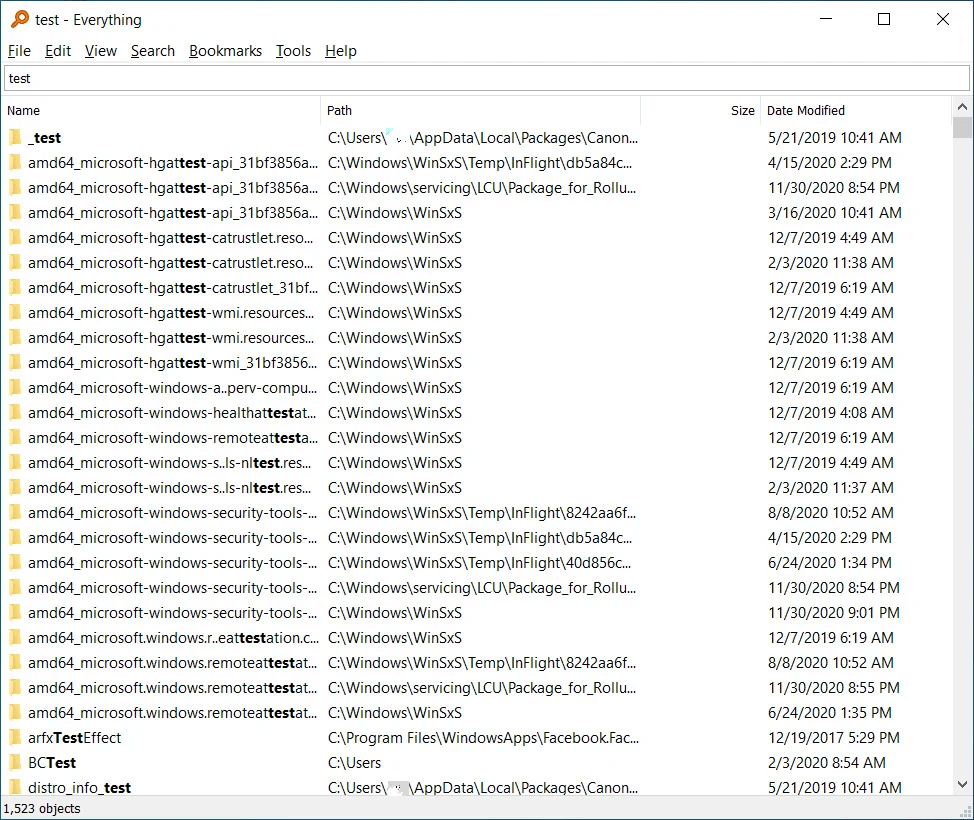Open the Search menu
Screen dimensions: 974x820
coord(153,51)
